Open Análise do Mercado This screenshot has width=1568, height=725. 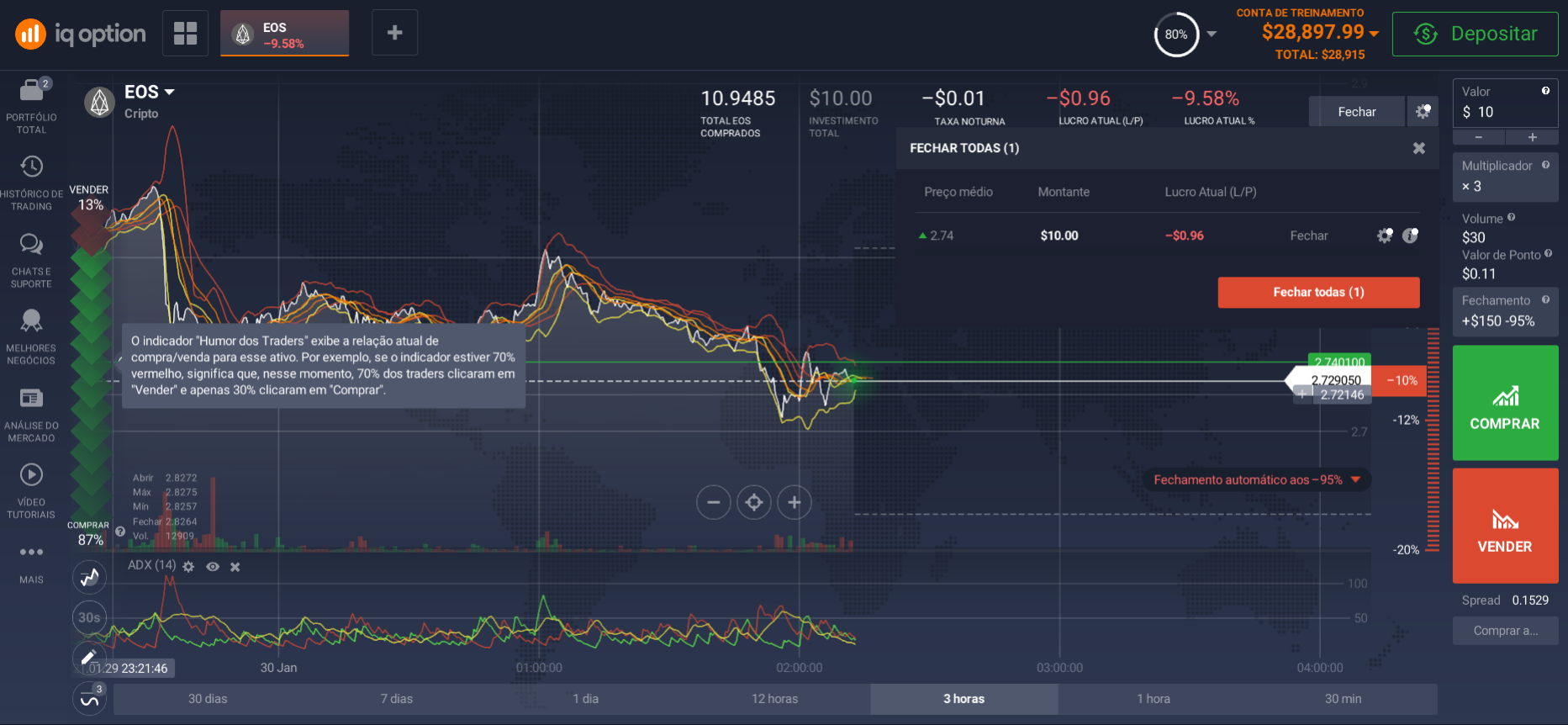(31, 415)
